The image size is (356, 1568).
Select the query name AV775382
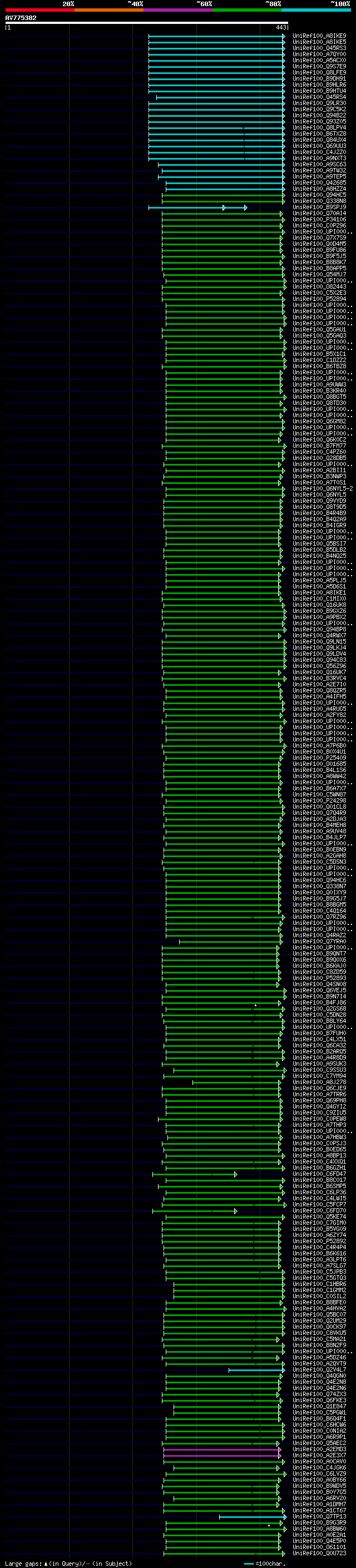pos(21,18)
